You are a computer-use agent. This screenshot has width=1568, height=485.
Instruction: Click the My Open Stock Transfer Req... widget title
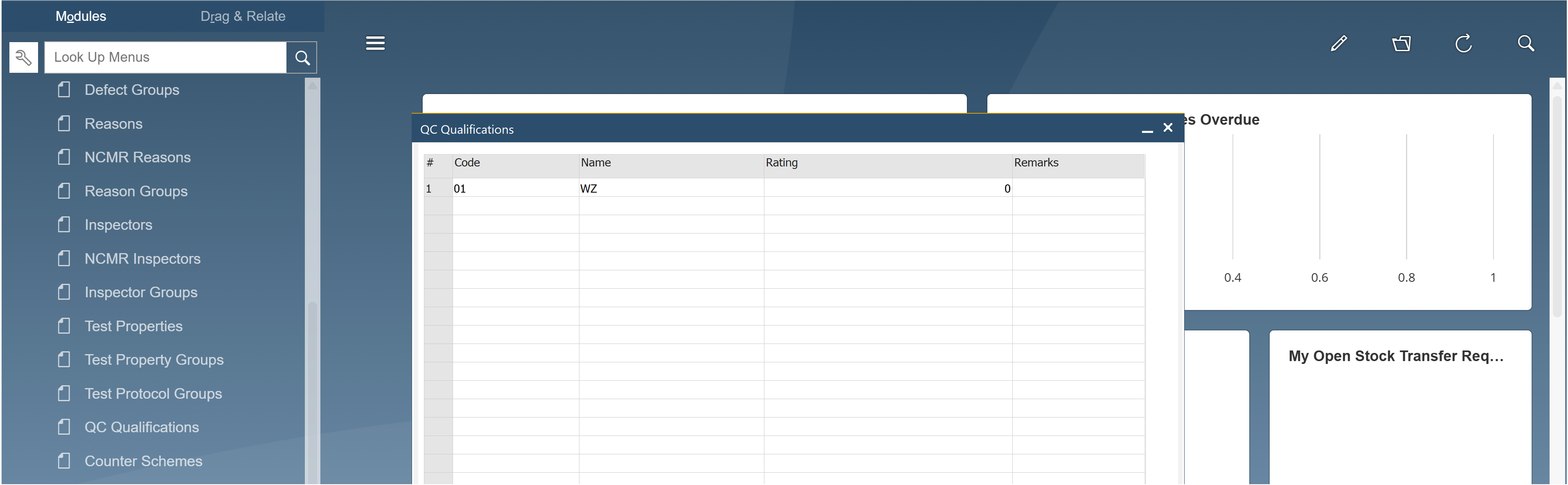click(x=1396, y=357)
